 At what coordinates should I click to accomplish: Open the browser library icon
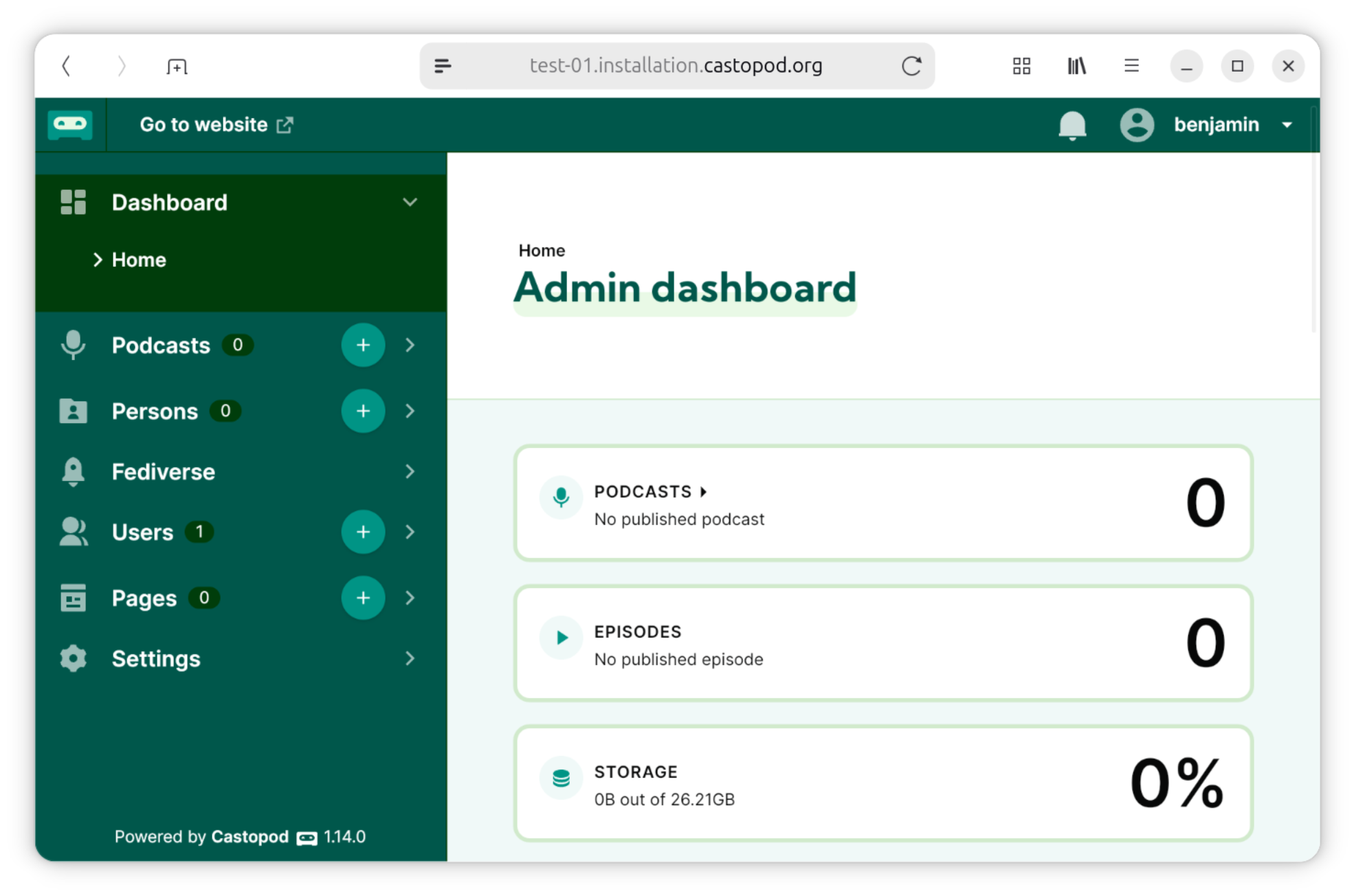click(x=1076, y=66)
